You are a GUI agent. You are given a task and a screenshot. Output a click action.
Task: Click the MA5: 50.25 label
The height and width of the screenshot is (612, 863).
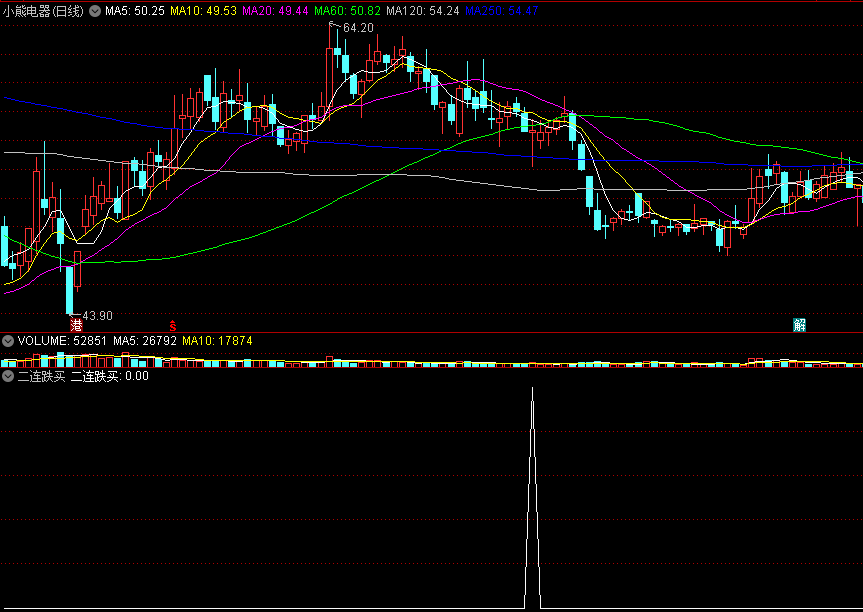pos(135,11)
